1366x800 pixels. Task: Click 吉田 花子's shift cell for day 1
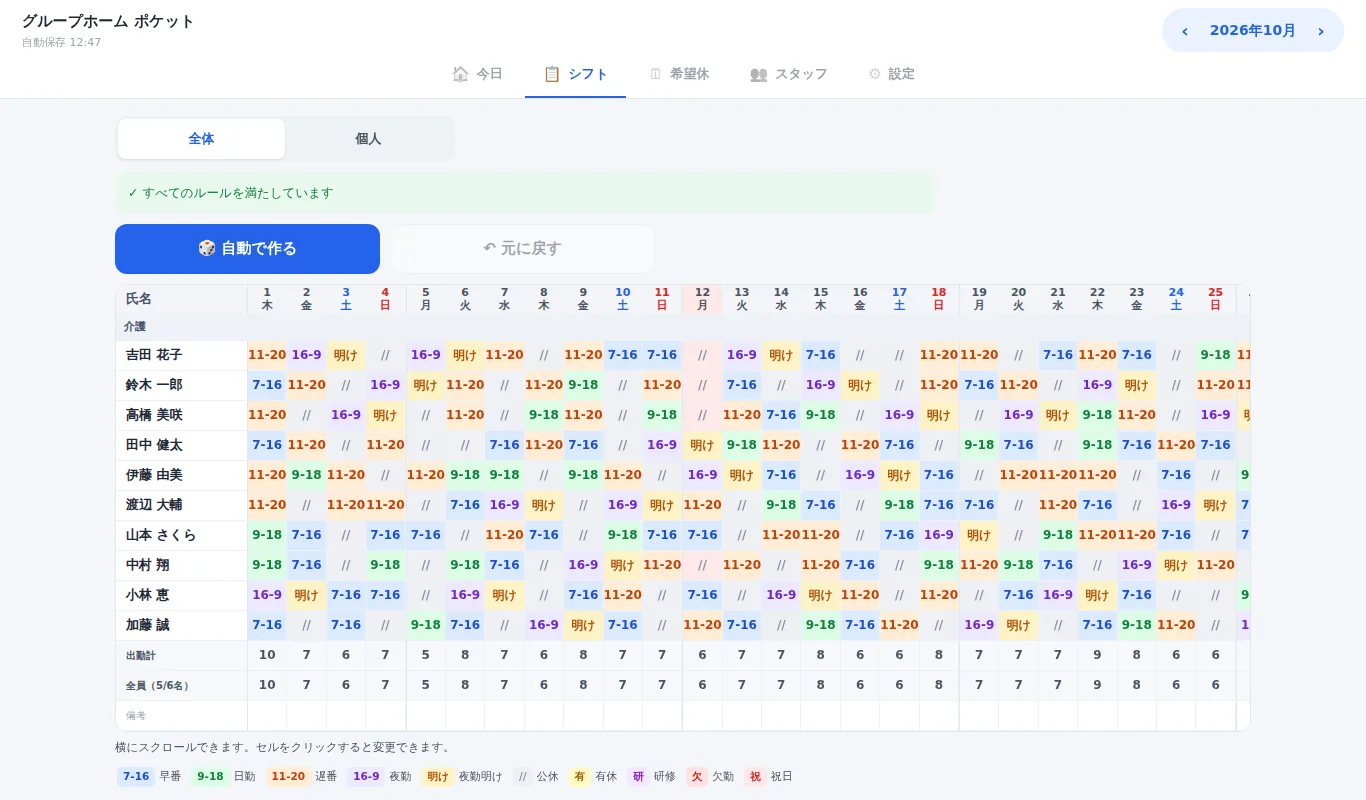267,355
